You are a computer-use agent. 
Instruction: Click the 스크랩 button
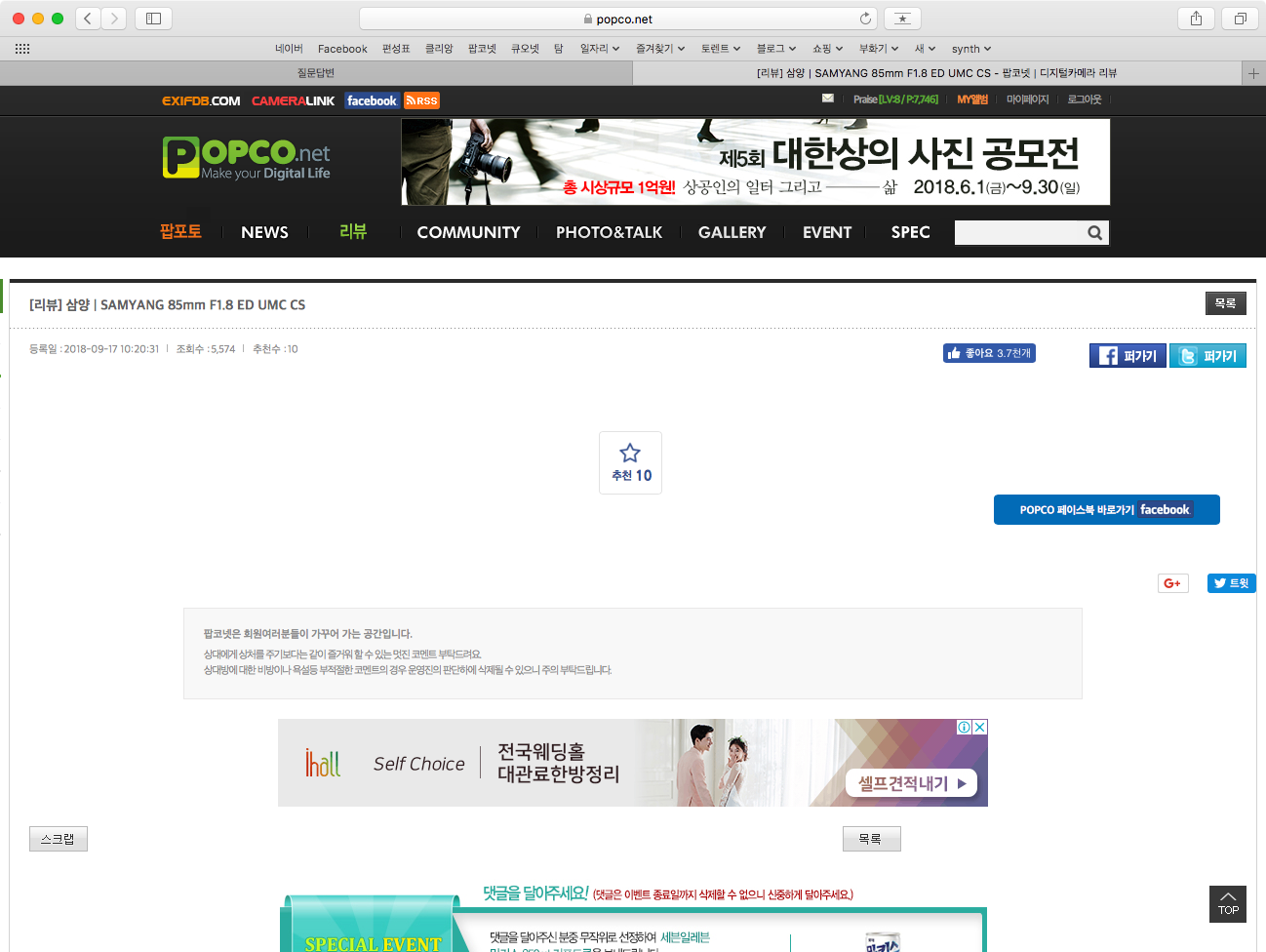pyautogui.click(x=59, y=839)
